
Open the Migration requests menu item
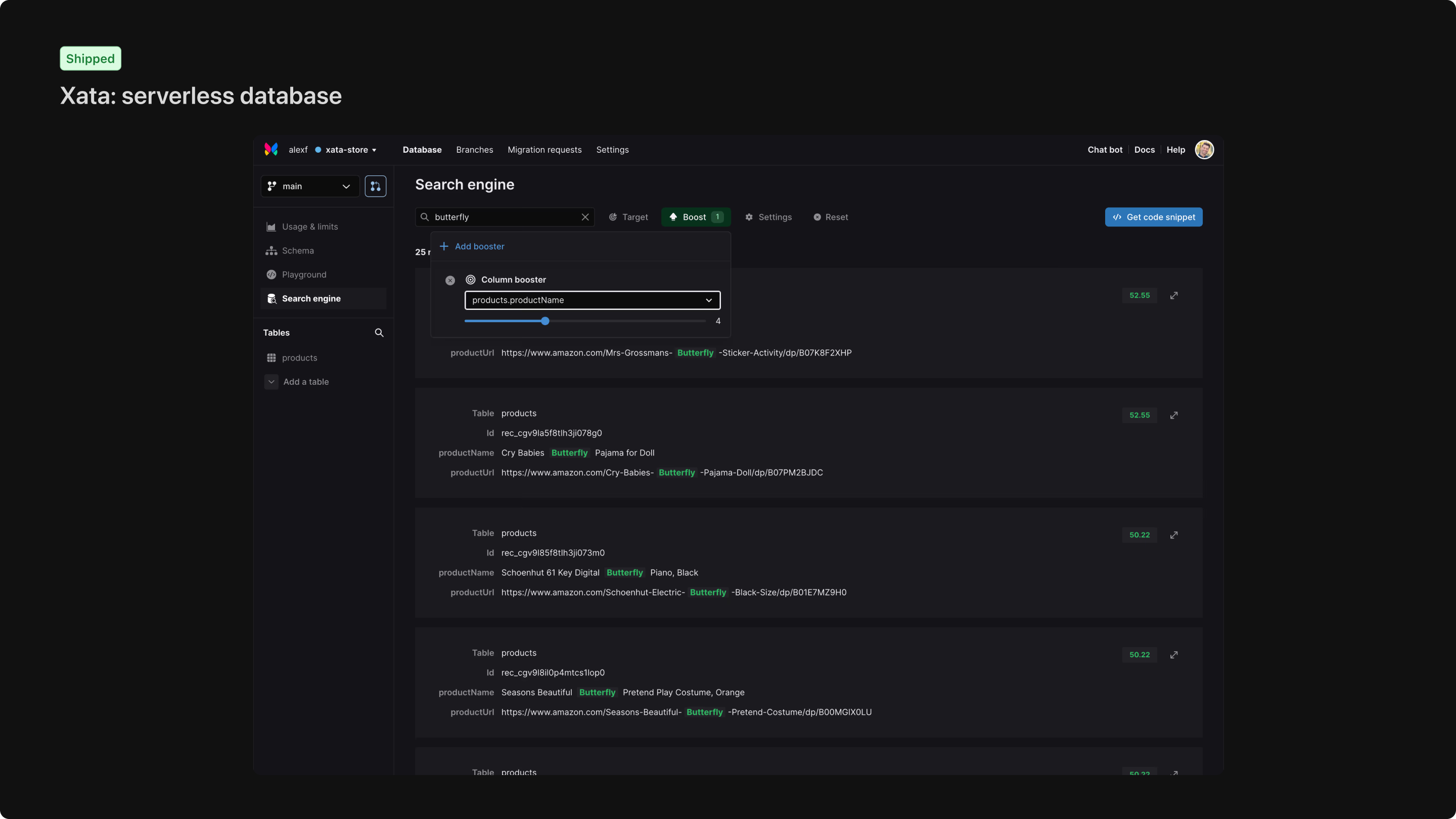coord(544,150)
